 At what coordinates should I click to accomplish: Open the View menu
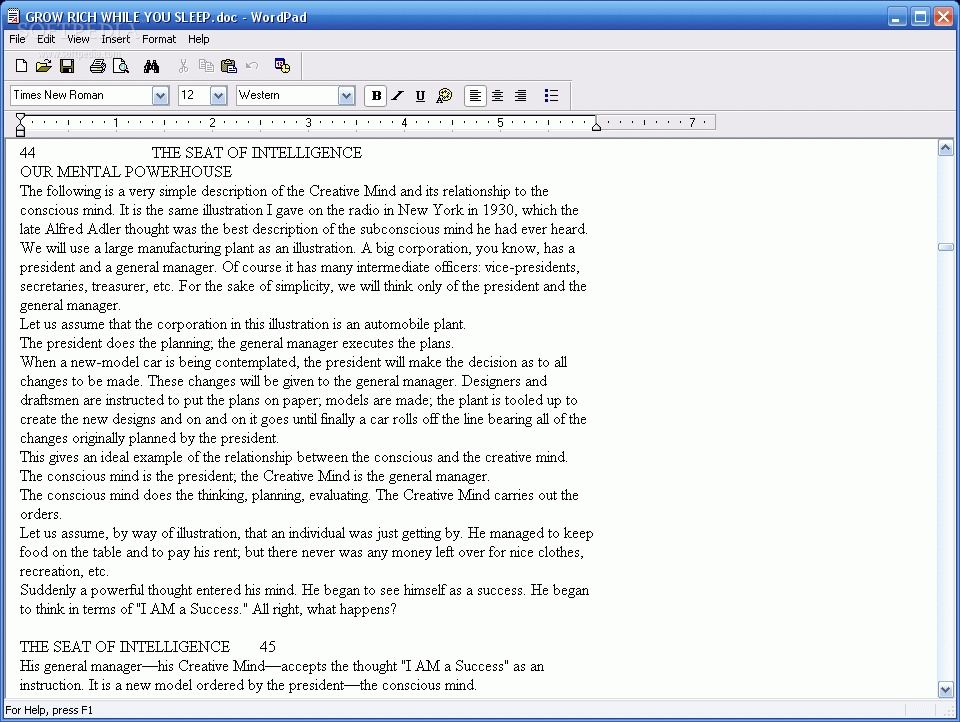tap(78, 39)
